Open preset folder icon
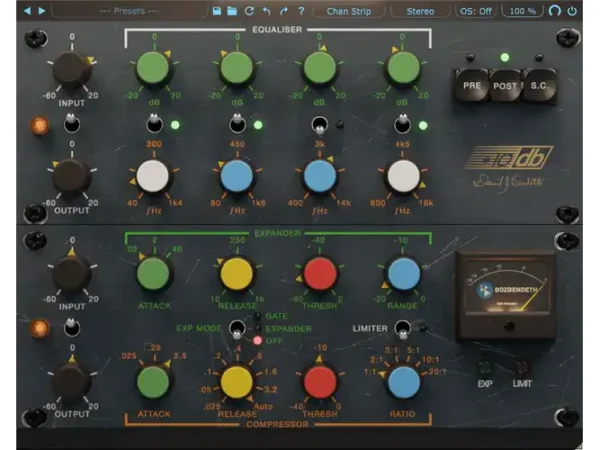 tap(232, 11)
